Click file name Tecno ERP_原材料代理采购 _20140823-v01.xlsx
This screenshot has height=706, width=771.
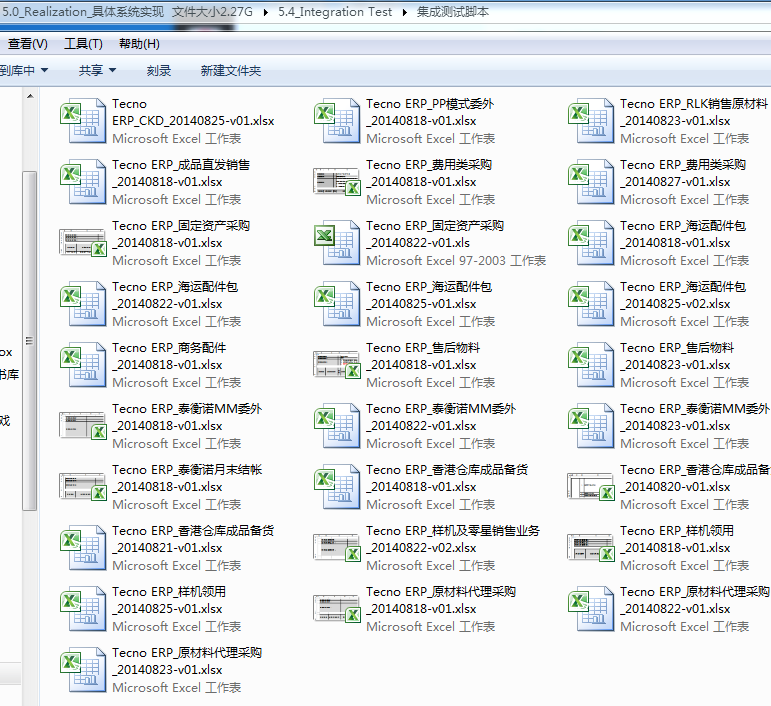[x=187, y=661]
